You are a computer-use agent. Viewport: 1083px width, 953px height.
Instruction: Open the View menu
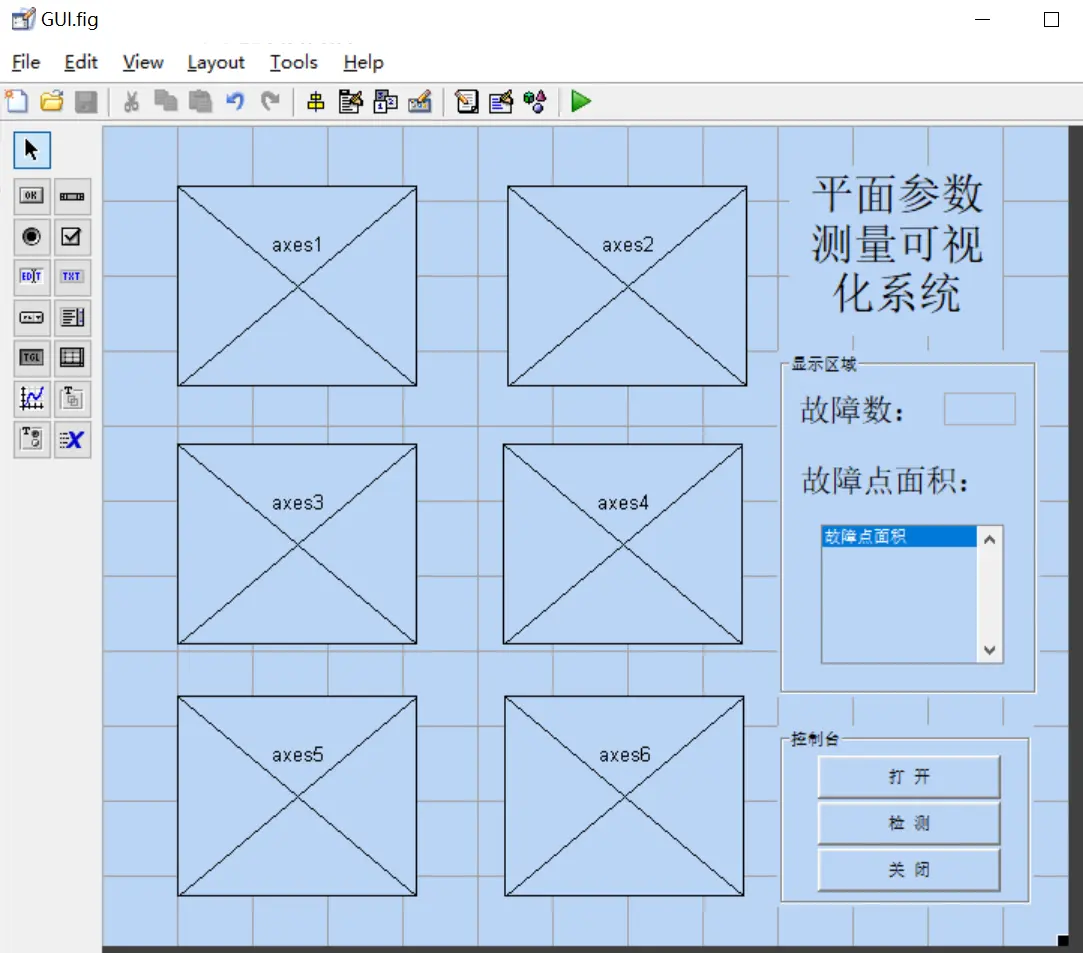point(143,62)
